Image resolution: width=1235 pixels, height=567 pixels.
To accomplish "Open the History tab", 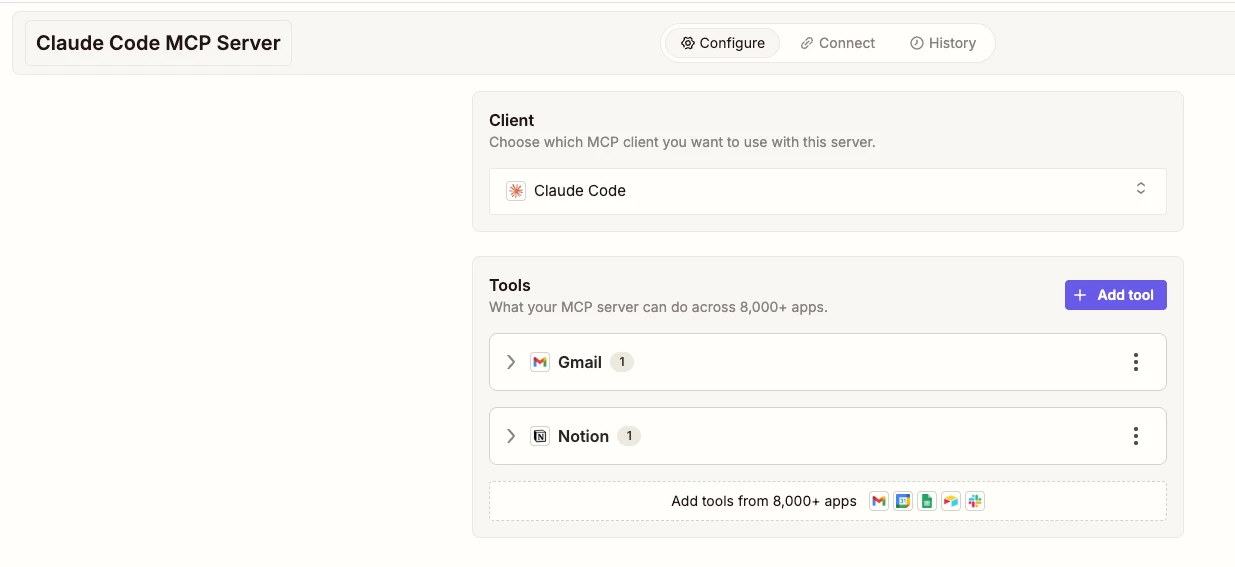I will coord(942,43).
